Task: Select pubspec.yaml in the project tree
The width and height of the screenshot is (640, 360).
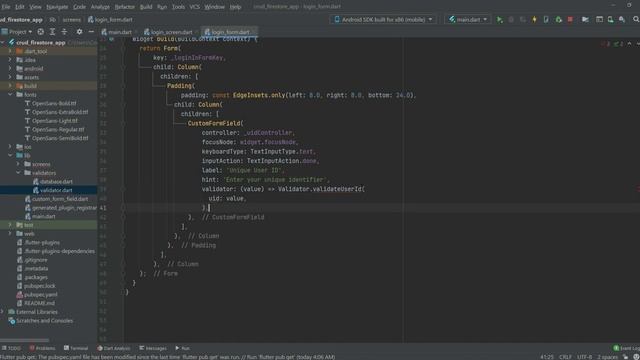Action: tap(37, 294)
